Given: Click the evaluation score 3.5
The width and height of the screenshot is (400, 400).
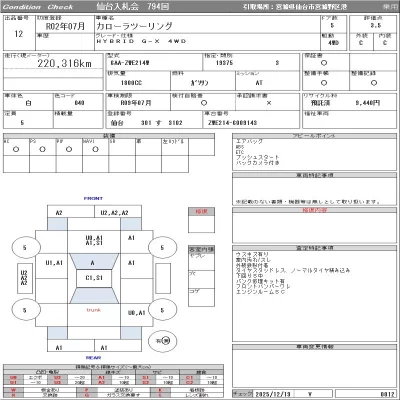Looking at the screenshot, I should (x=376, y=26).
